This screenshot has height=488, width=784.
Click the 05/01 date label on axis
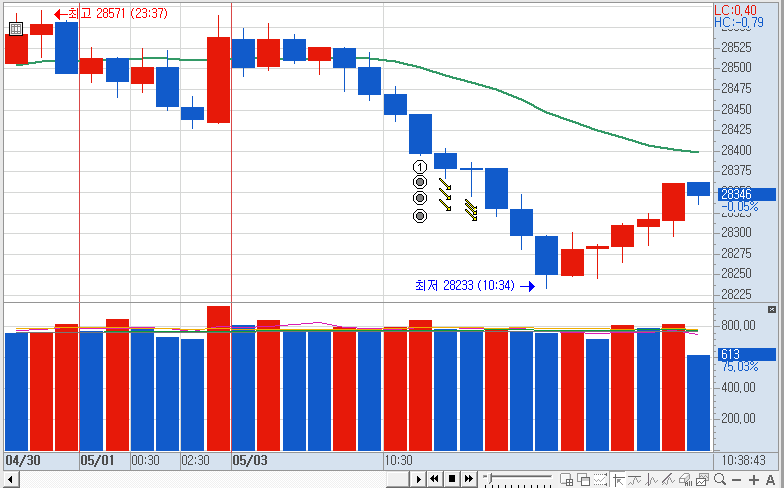tap(97, 460)
